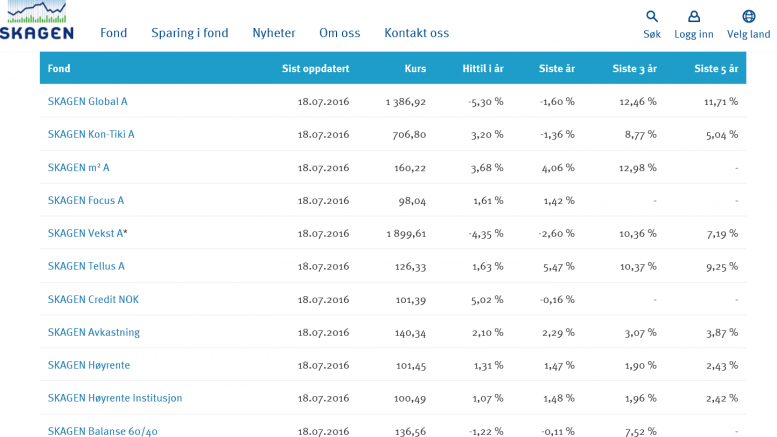Select the 3,20 % year-to-date value
Screen dimensions: 777x437
point(488,134)
